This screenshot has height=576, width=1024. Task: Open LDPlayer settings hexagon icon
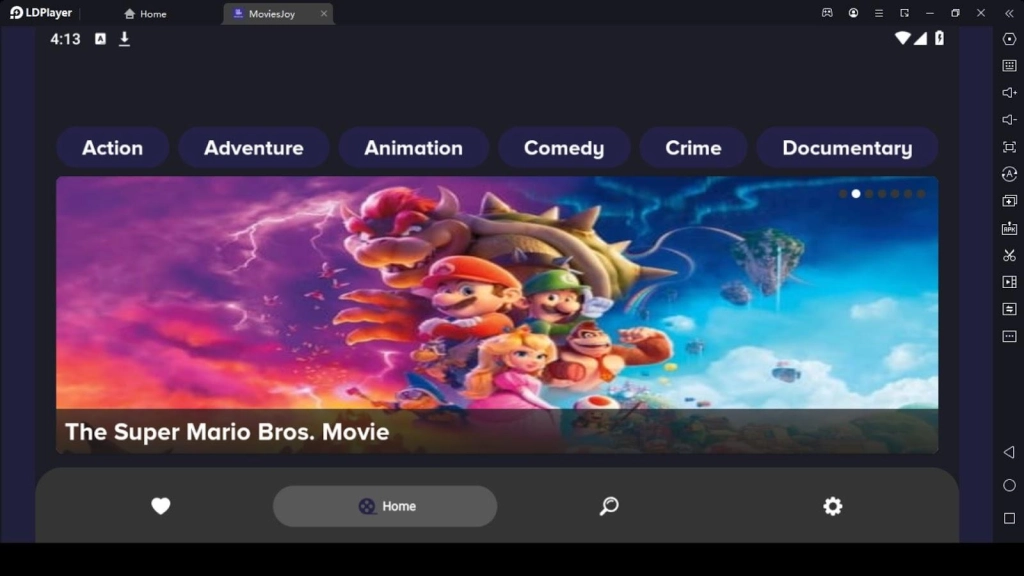point(1009,39)
